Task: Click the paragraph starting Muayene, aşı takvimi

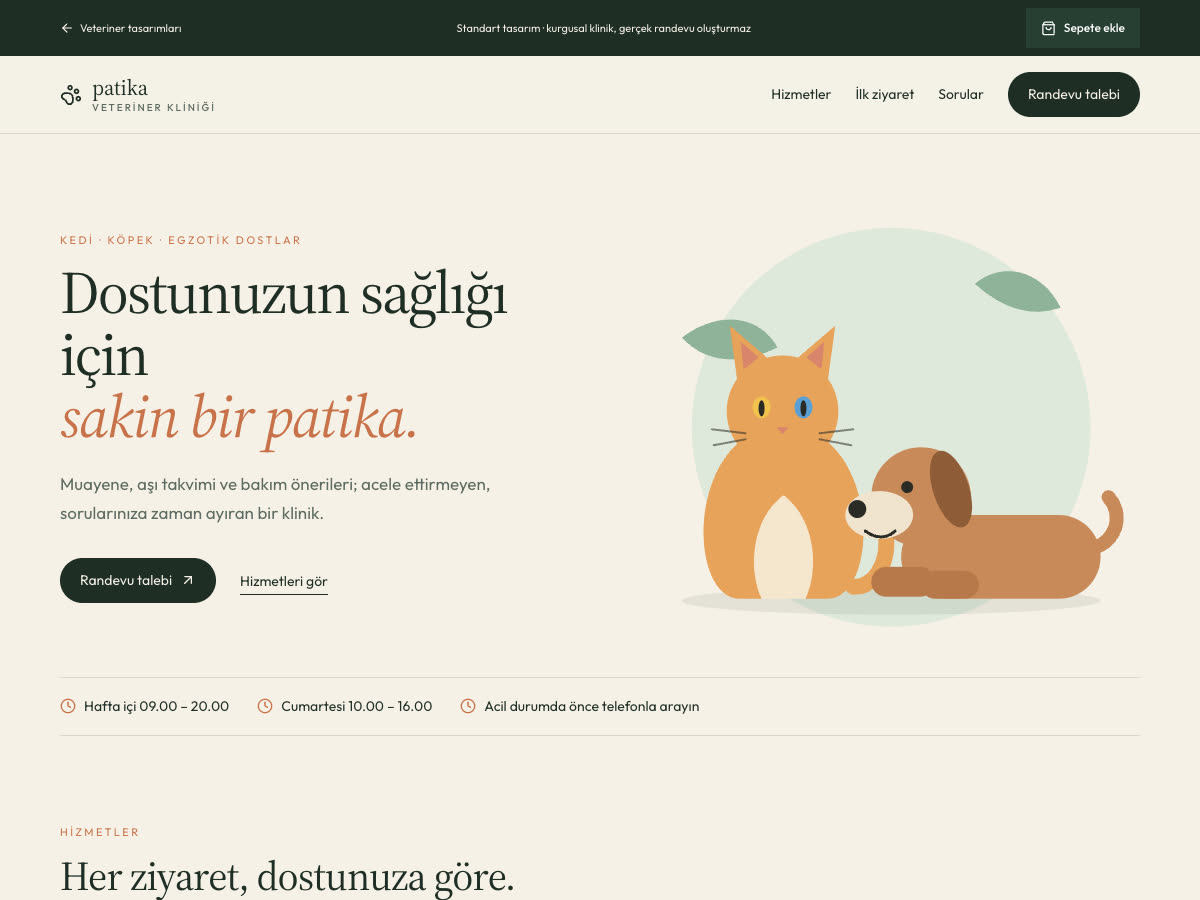Action: pyautogui.click(x=275, y=499)
